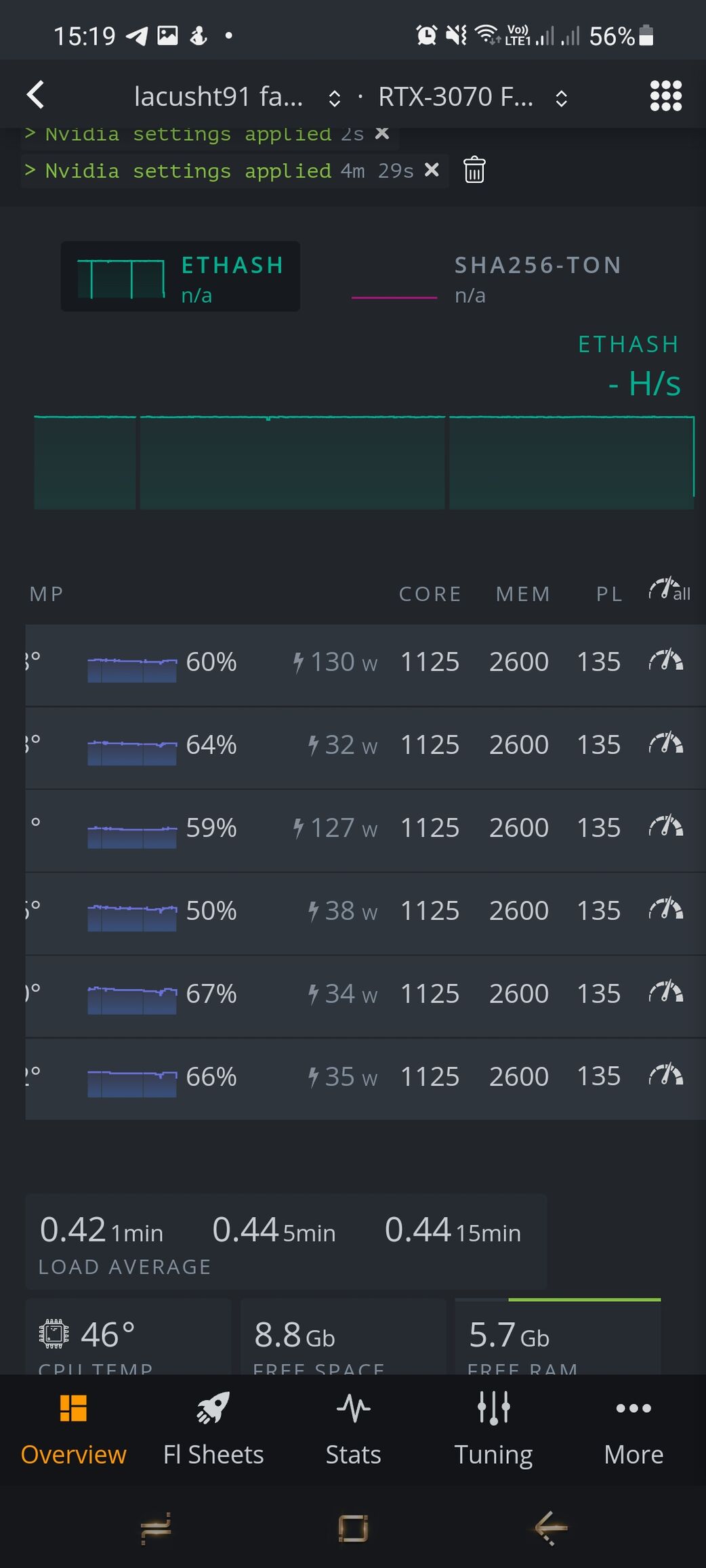
Task: Dismiss the 2s Nvidia settings message
Action: [x=382, y=133]
